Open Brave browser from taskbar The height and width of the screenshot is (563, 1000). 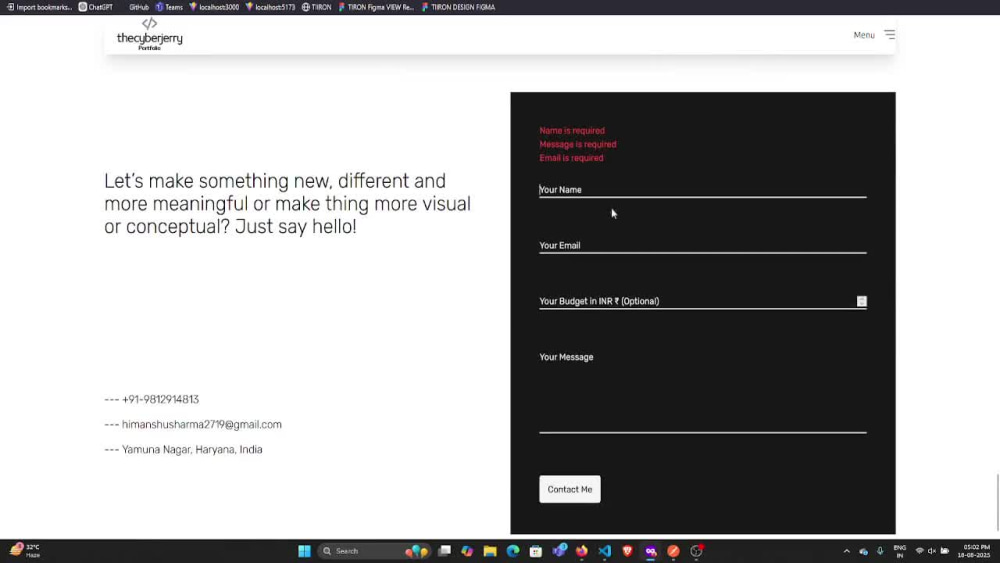628,551
